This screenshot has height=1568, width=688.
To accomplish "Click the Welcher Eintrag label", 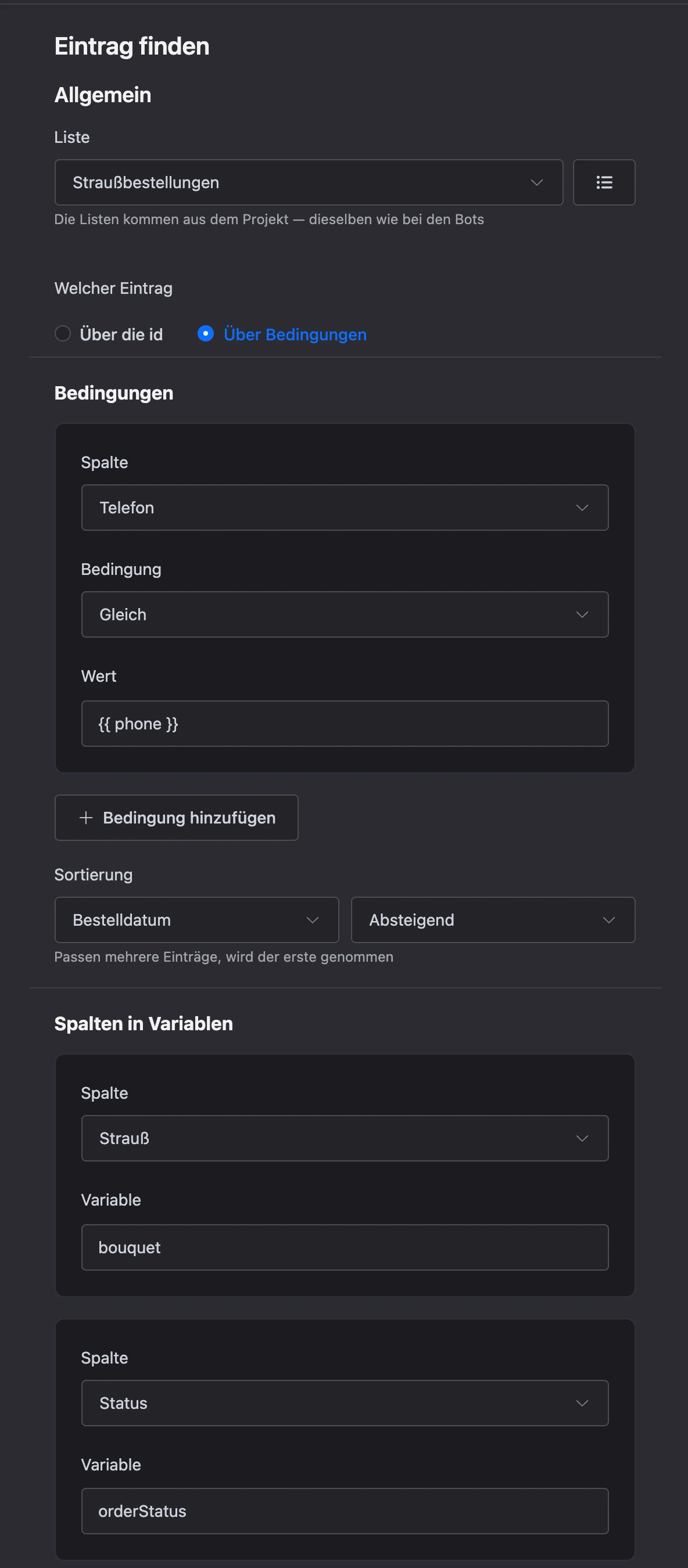I will (x=113, y=288).
